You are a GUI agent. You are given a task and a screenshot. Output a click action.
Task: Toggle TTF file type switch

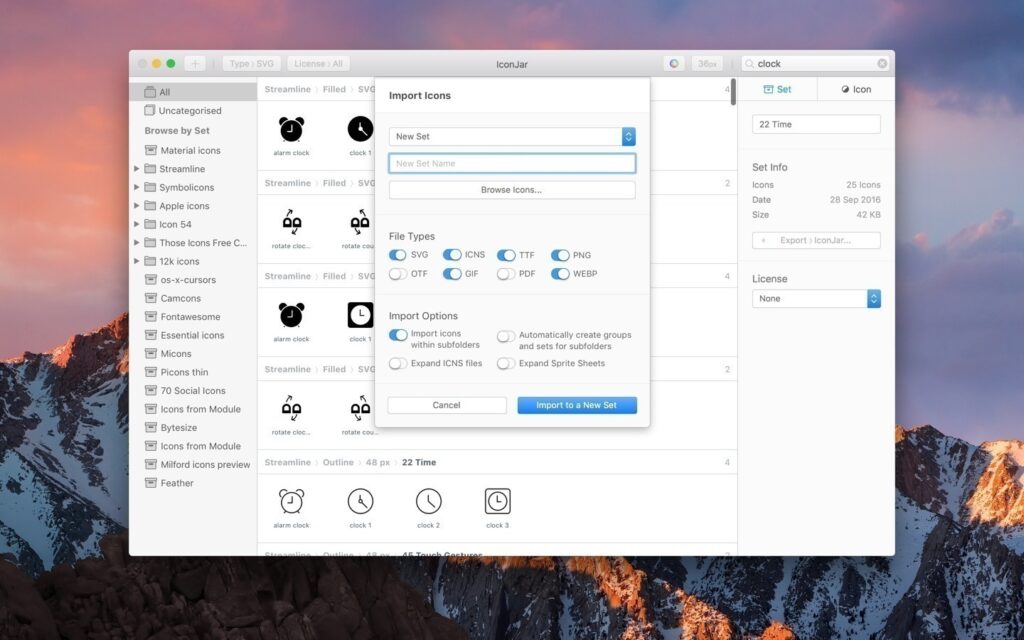coord(506,255)
